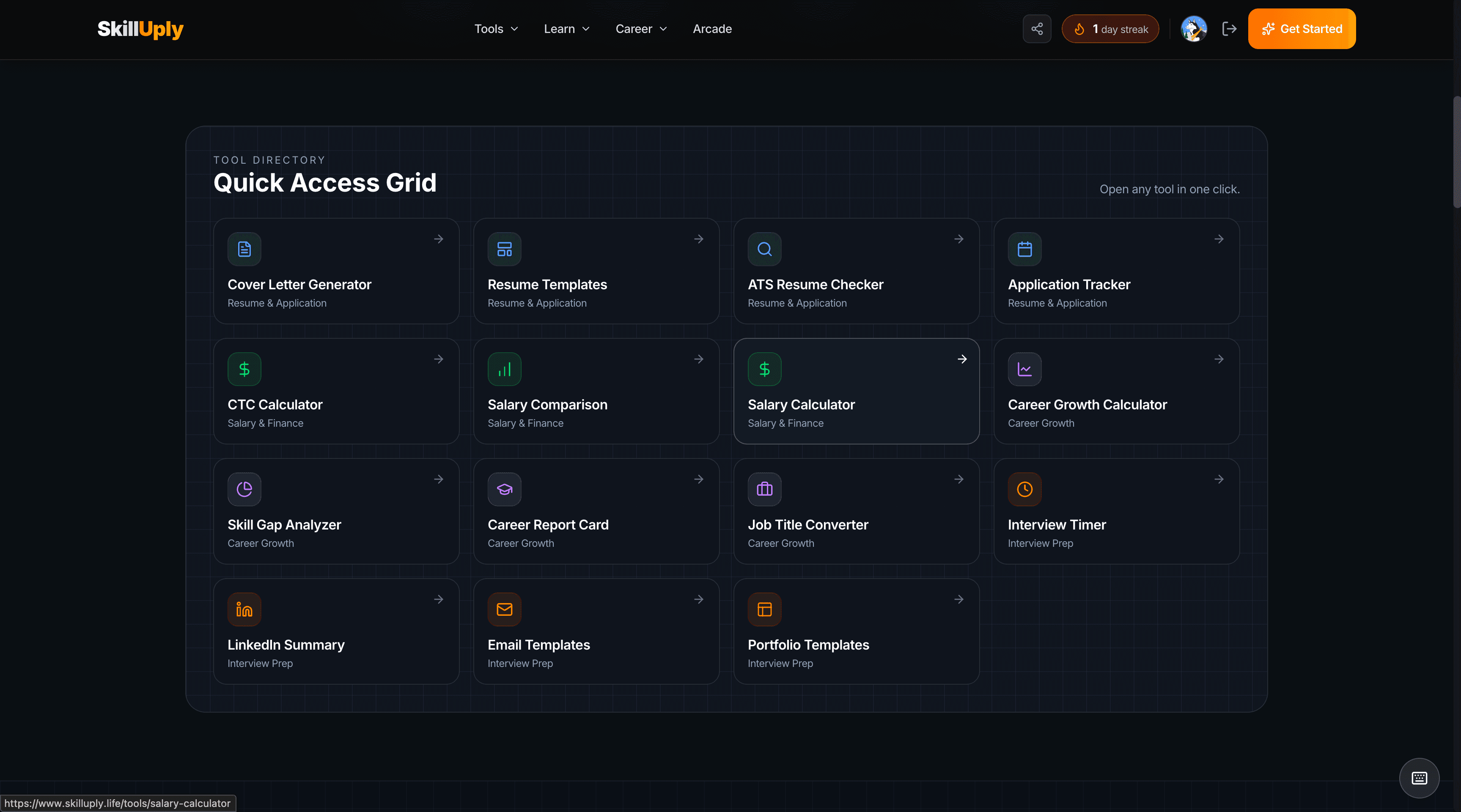Open the Cover Letter Generator document icon

tap(244, 249)
